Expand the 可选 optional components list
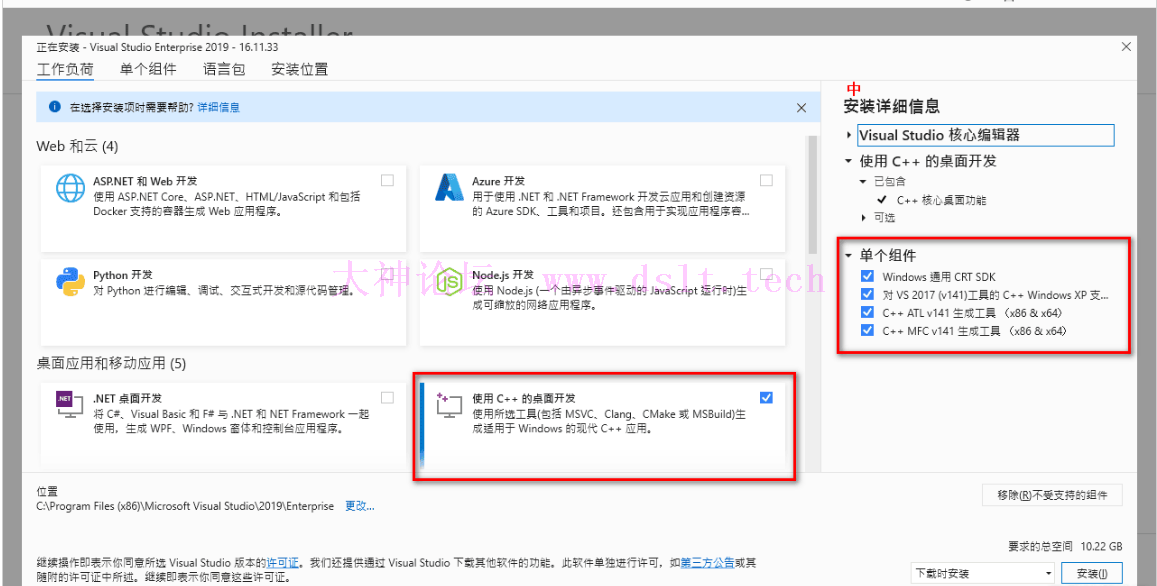 [863, 218]
